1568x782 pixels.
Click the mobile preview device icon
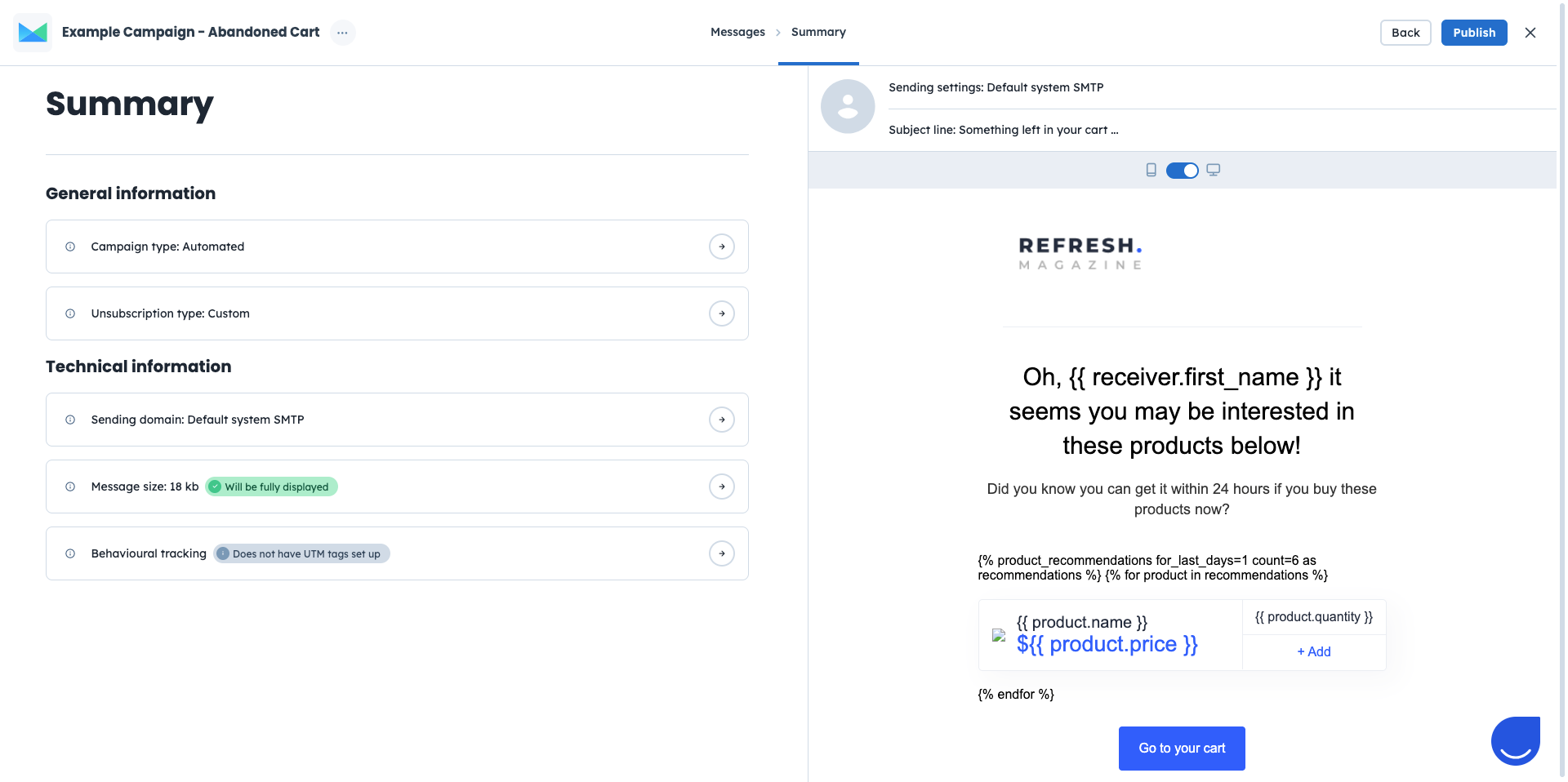pos(1151,170)
